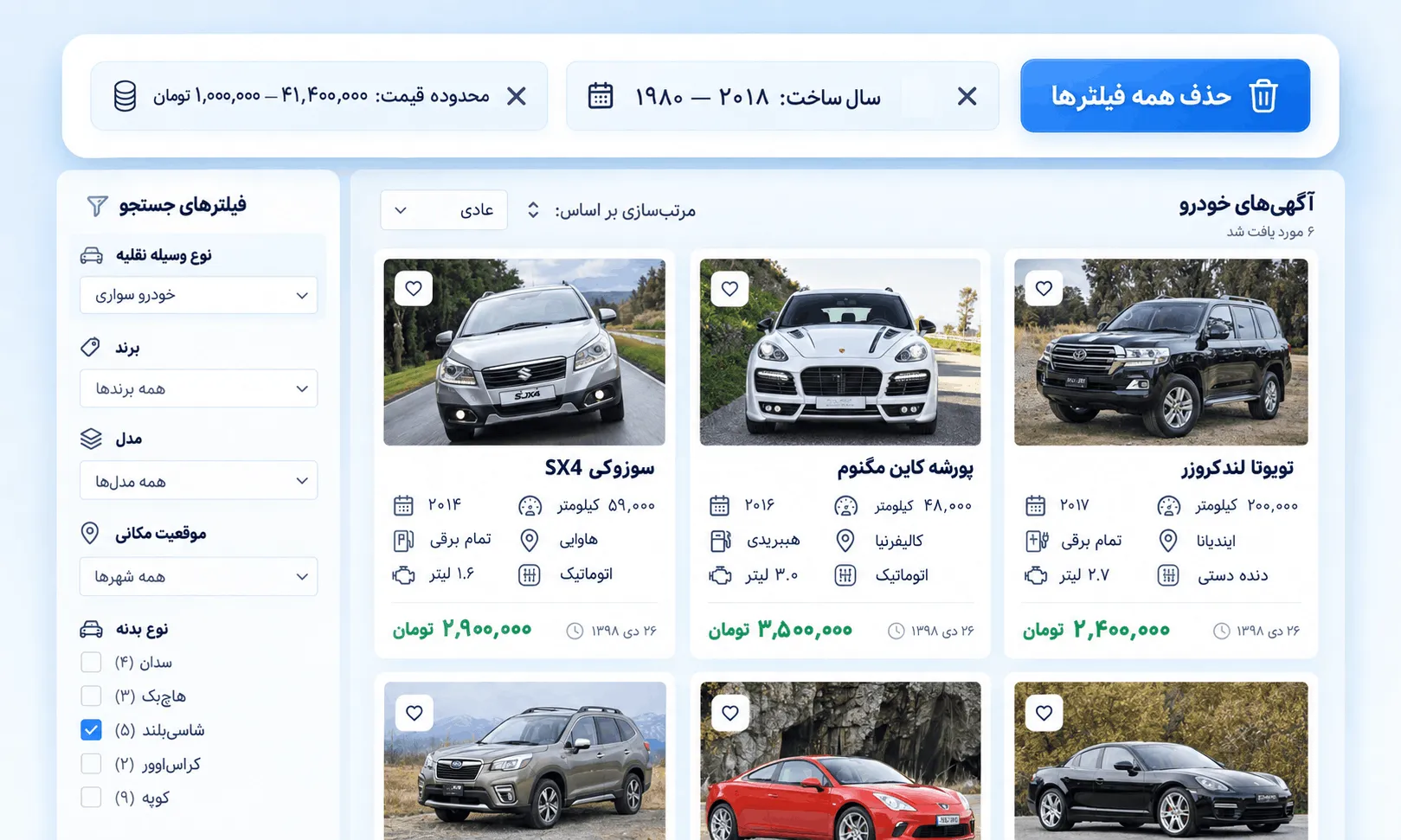Click the هاوایی location on Suzuki card
Image resolution: width=1401 pixels, height=840 pixels.
pos(579,540)
